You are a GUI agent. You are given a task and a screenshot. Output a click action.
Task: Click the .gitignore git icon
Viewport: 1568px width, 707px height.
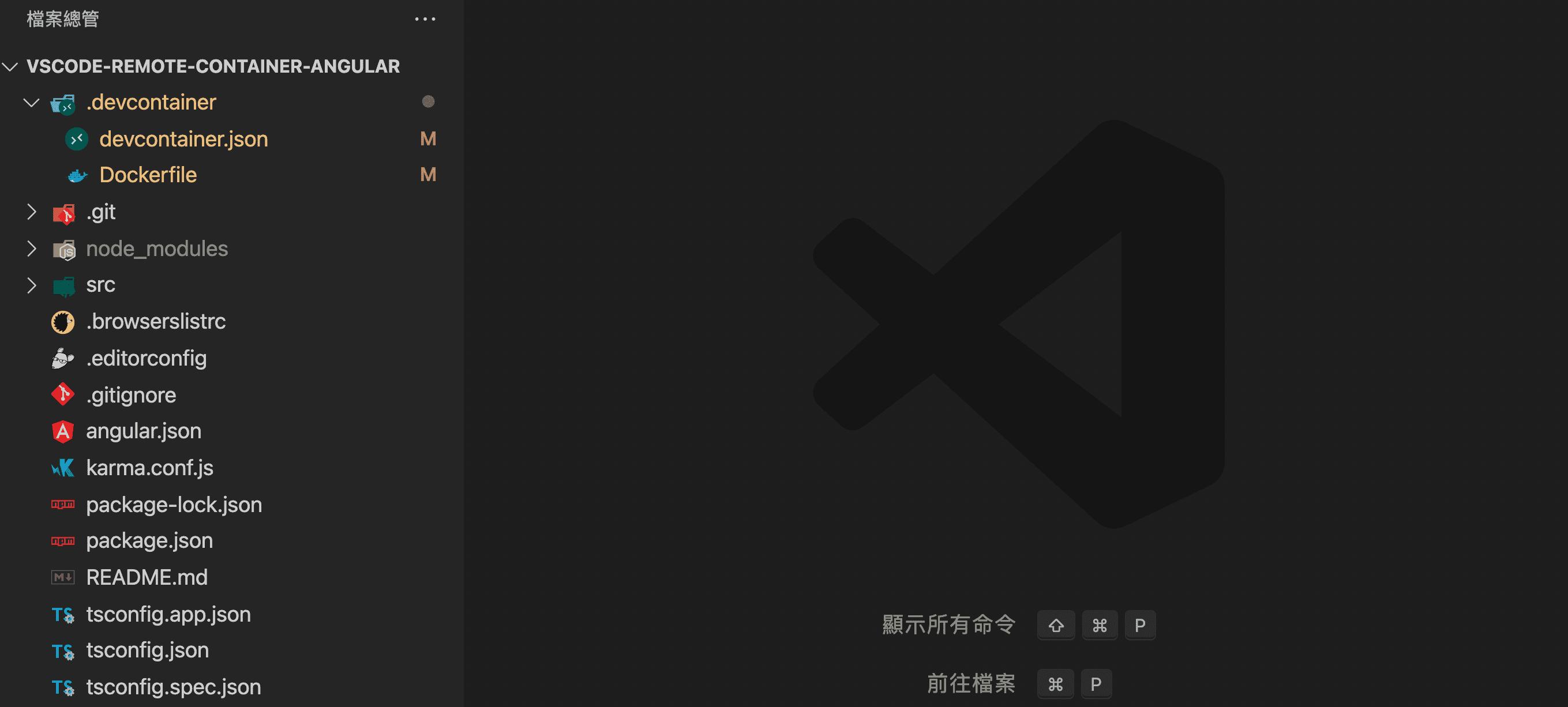(x=63, y=395)
